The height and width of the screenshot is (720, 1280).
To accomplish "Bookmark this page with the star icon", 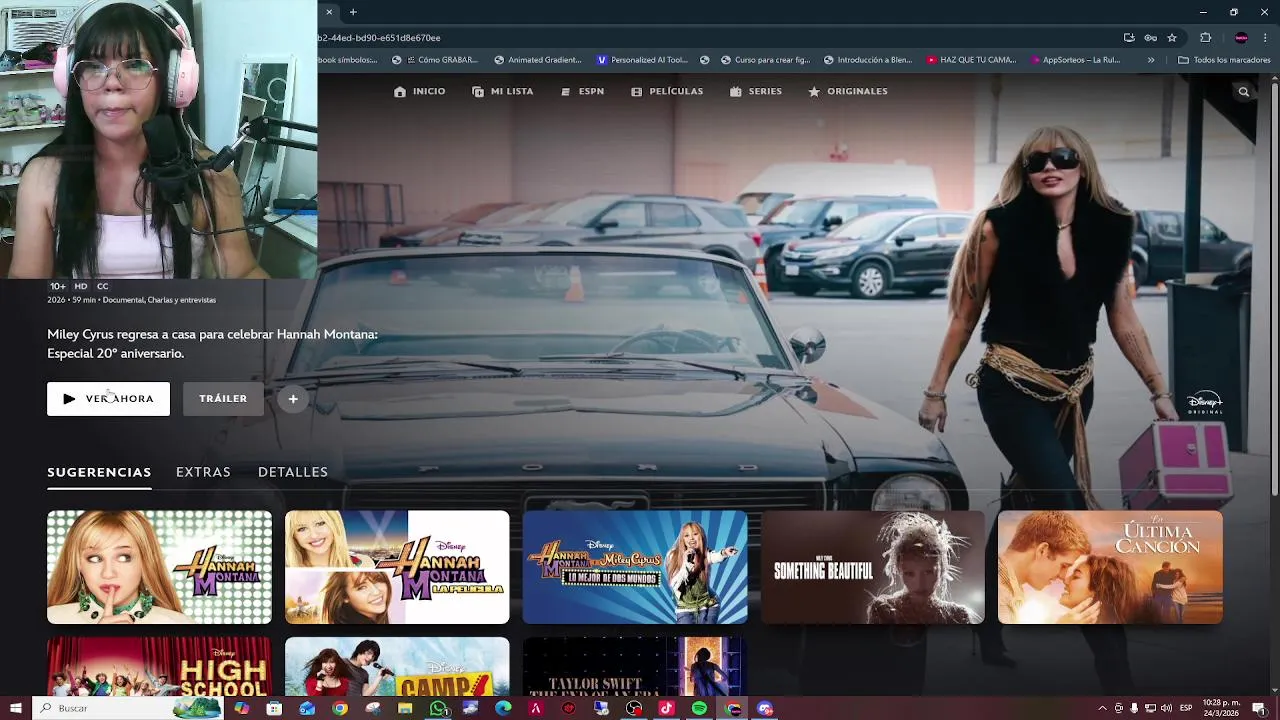I will coord(1172,38).
